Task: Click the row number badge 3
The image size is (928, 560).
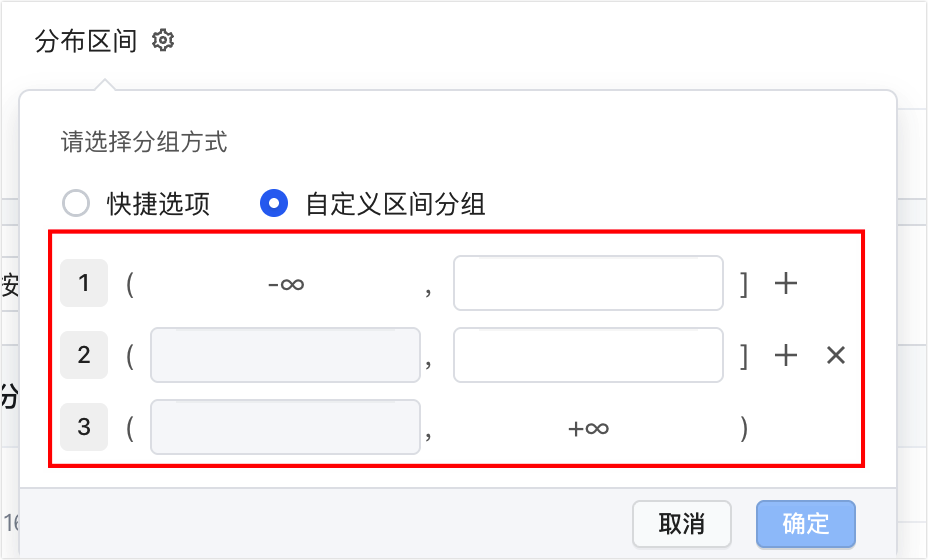Action: pos(84,427)
